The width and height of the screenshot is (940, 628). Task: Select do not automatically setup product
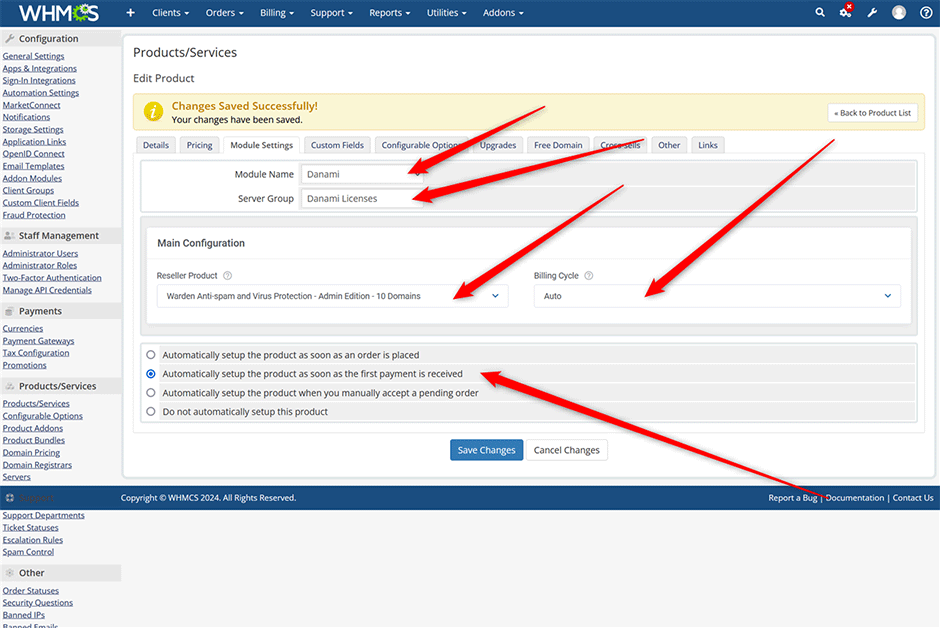coord(150,412)
